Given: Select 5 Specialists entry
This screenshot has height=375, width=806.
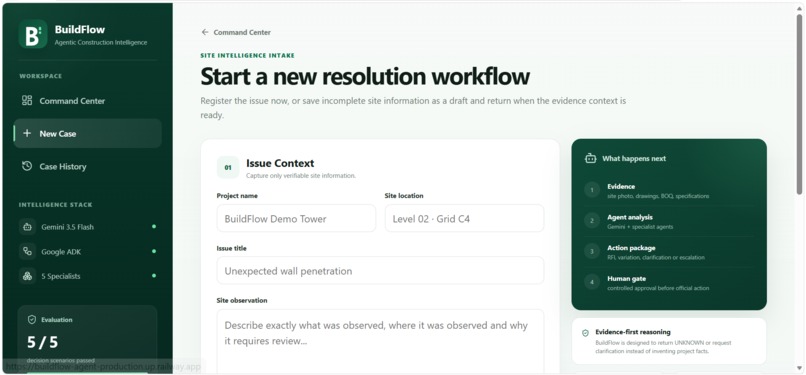Looking at the screenshot, I should click(87, 276).
